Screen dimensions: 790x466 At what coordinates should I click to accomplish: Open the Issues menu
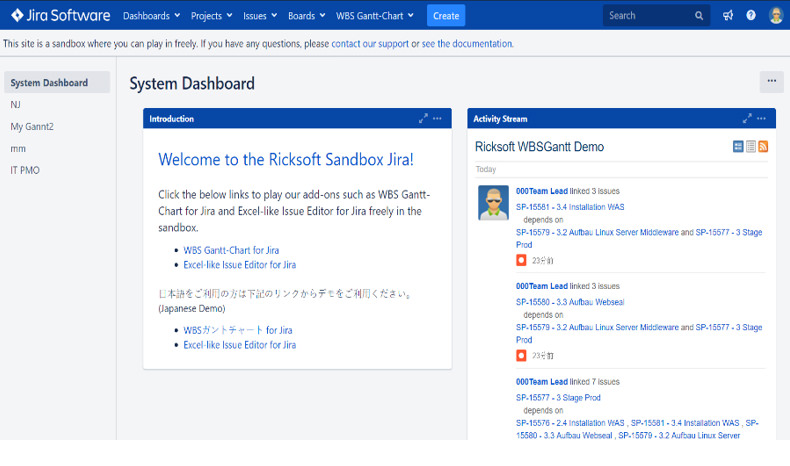(259, 16)
